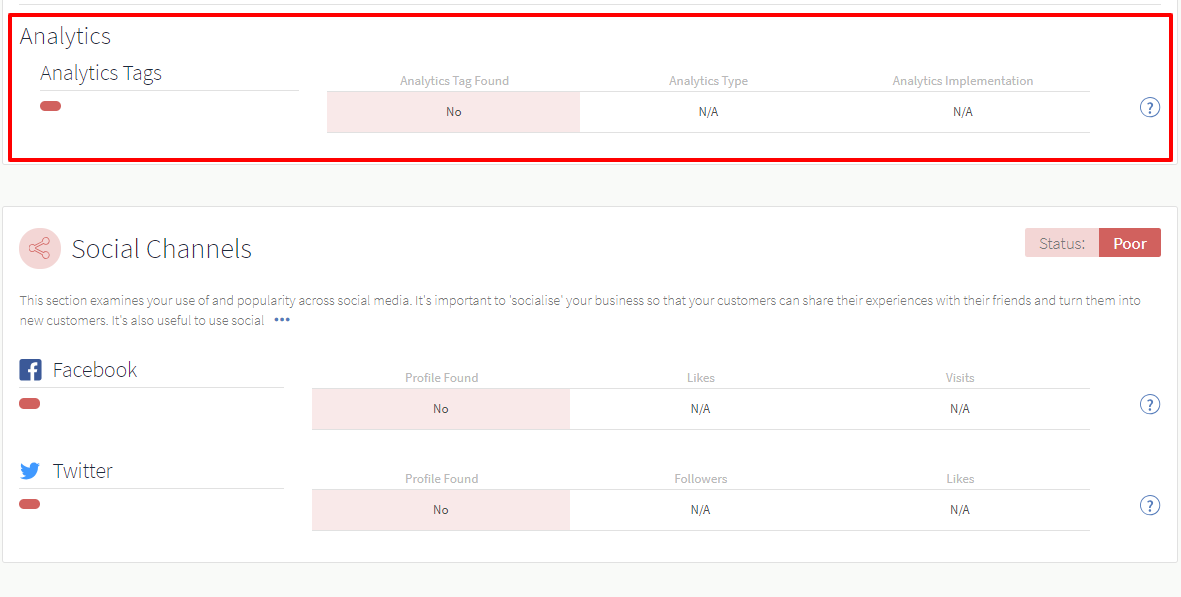This screenshot has width=1181, height=597.
Task: Select the Facebook Profile Found 'No' cell
Action: coord(441,409)
